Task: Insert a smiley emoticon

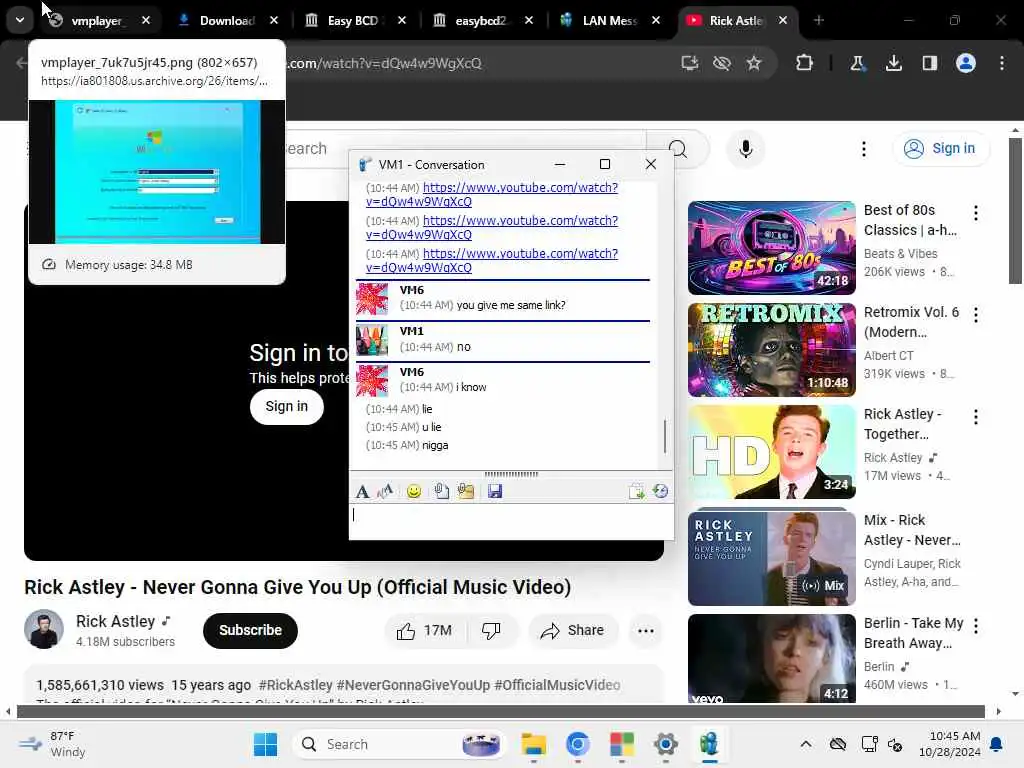Action: [413, 491]
